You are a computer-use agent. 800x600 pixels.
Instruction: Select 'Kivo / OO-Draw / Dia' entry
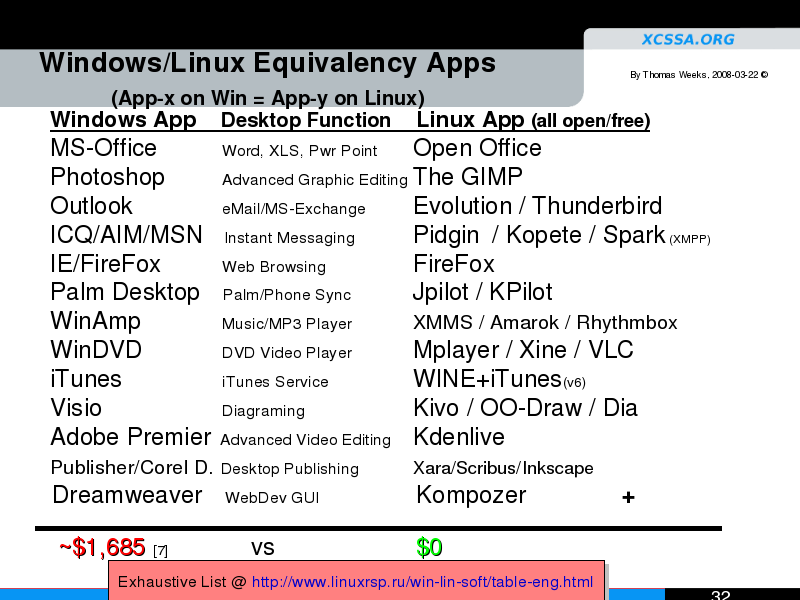coord(526,408)
